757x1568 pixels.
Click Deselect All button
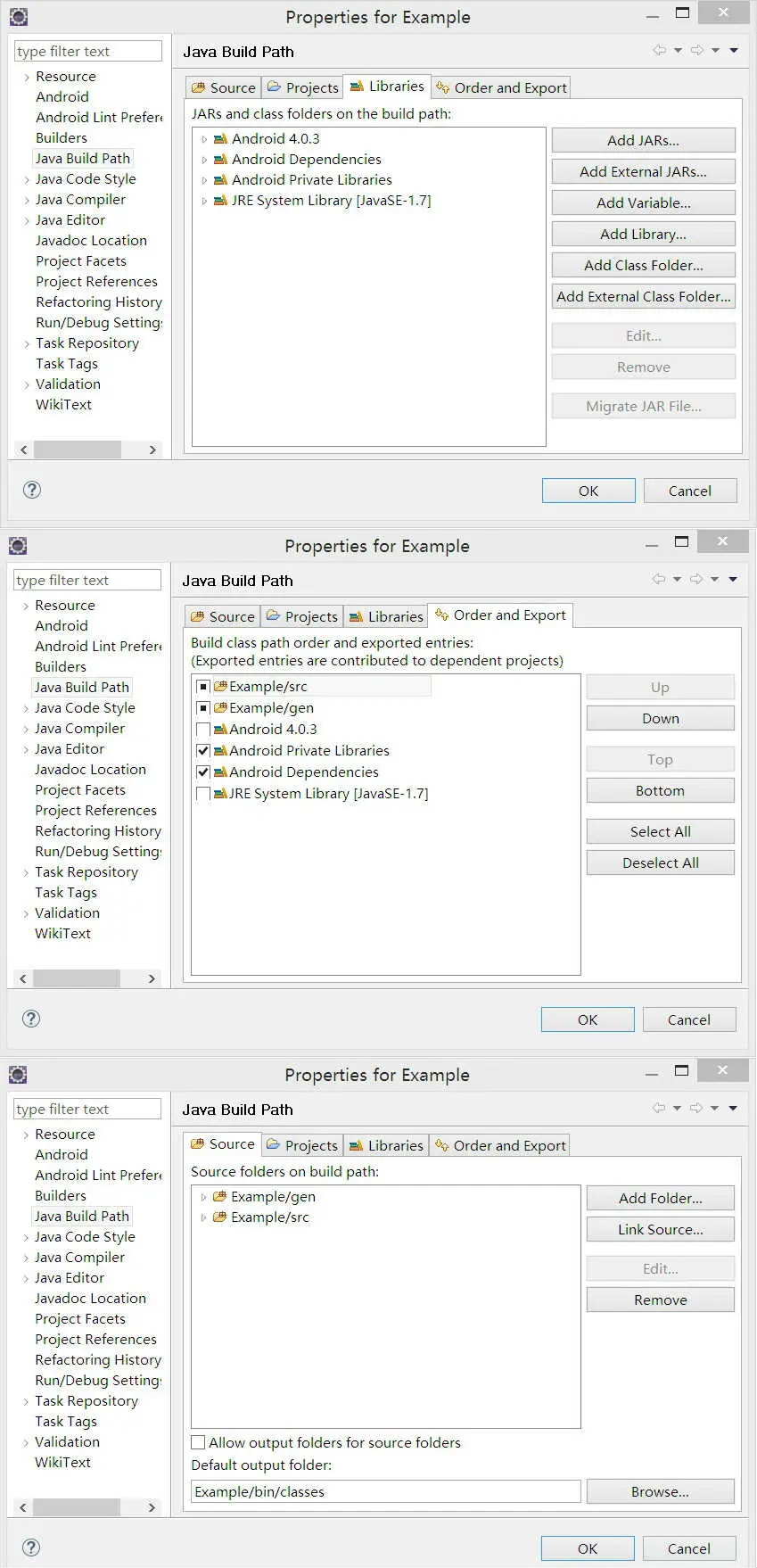click(x=660, y=862)
